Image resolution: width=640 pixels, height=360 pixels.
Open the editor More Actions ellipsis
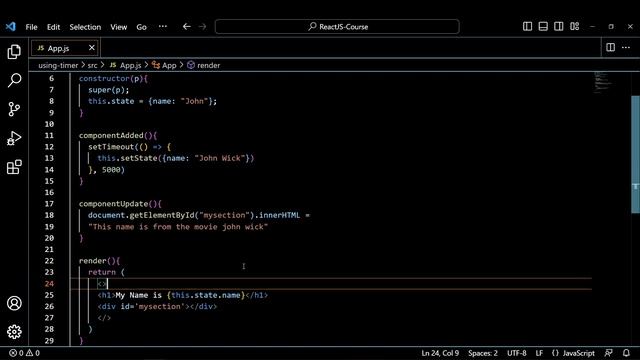626,47
